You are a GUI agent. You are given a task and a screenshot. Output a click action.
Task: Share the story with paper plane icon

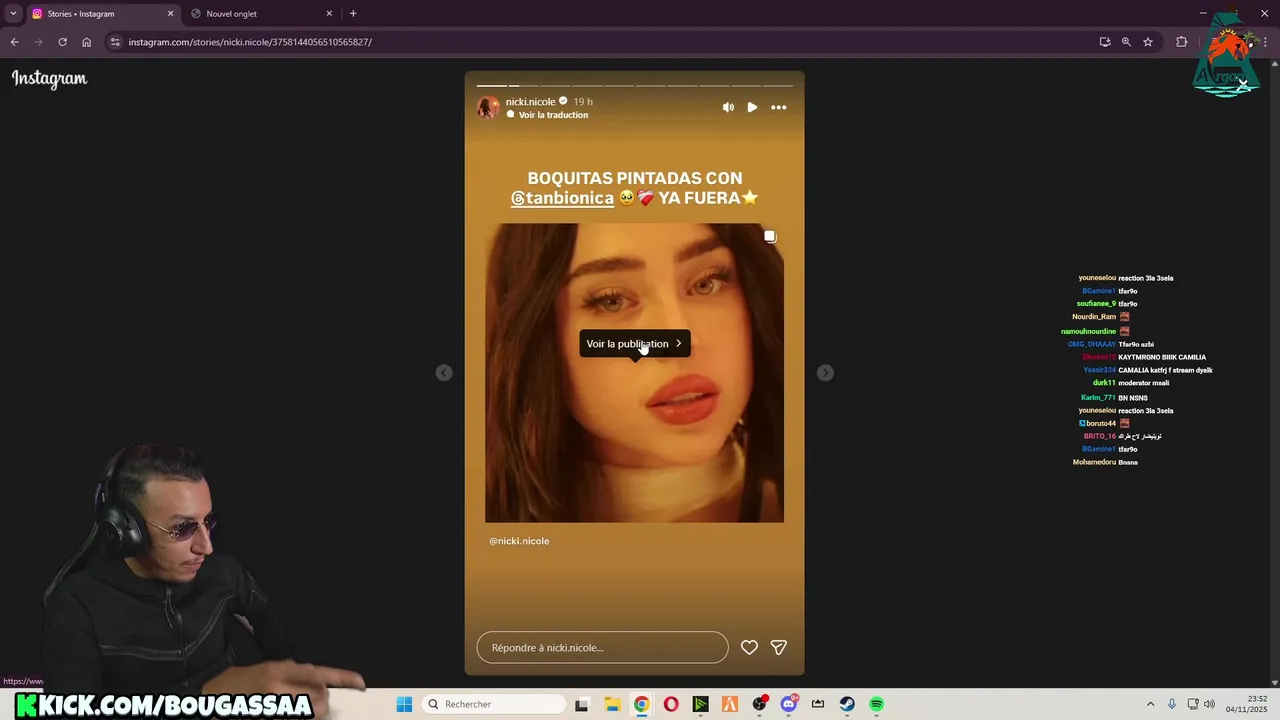coord(779,647)
